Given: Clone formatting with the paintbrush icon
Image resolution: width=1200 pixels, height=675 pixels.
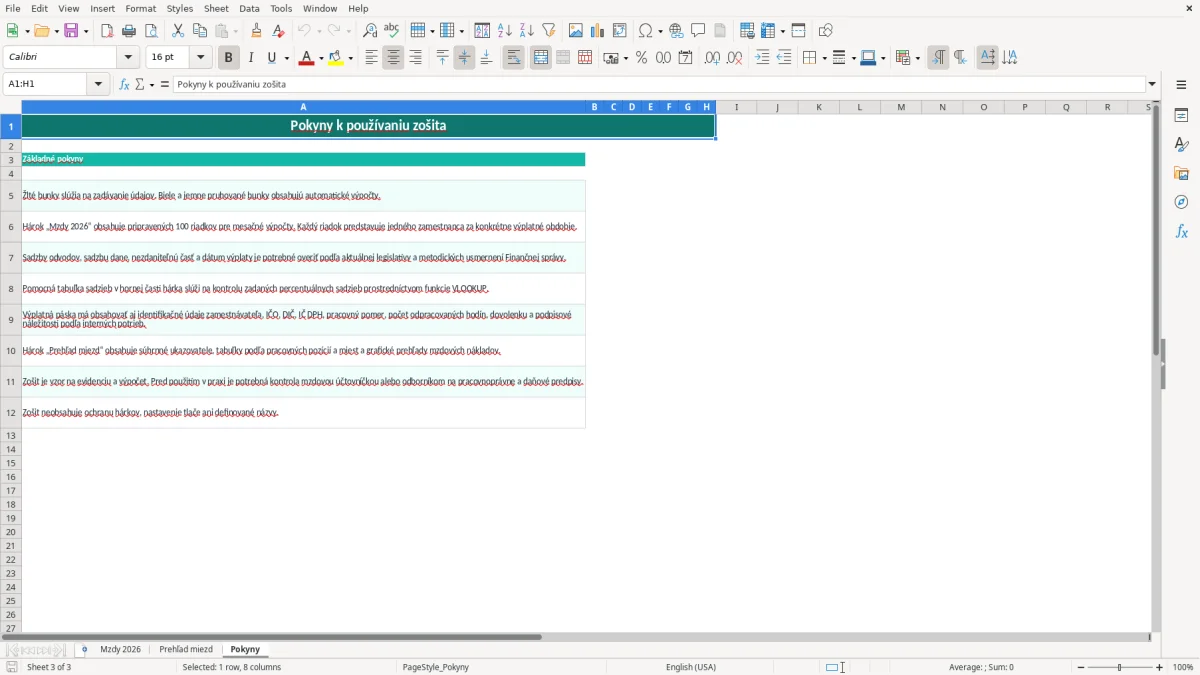Looking at the screenshot, I should click(x=256, y=31).
